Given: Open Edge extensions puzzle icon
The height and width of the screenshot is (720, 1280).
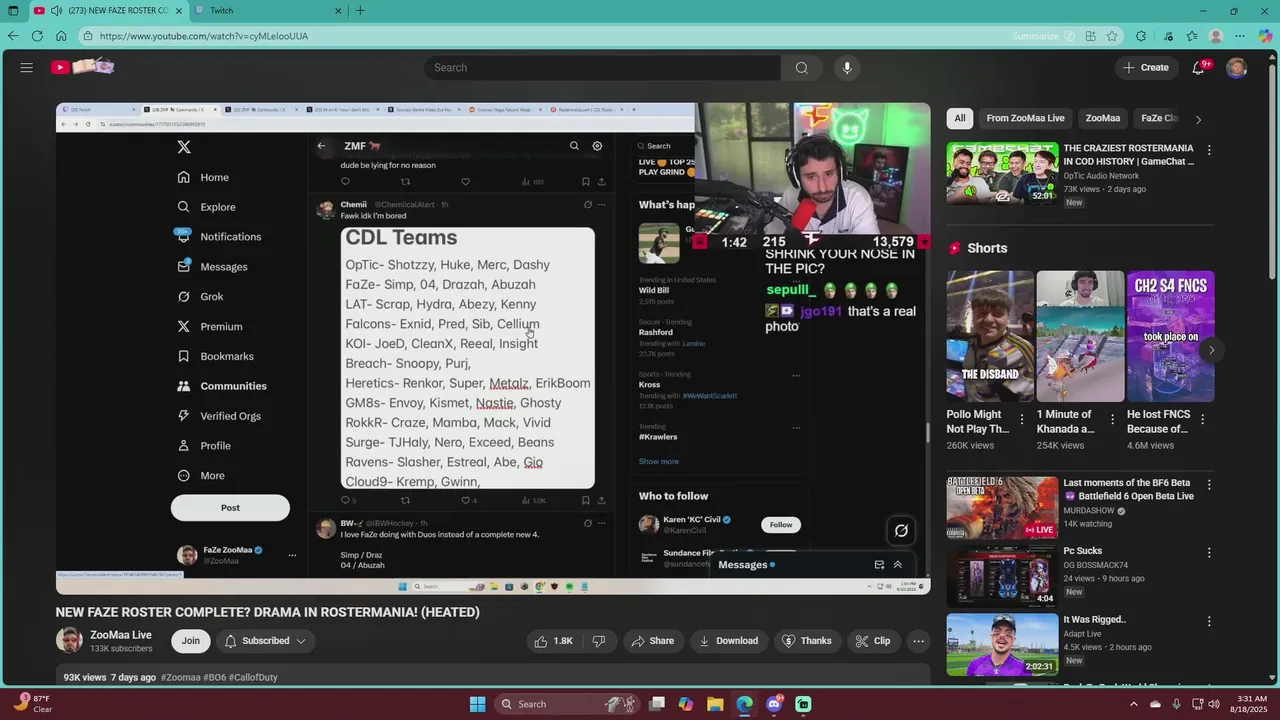Looking at the screenshot, I should (x=1141, y=36).
